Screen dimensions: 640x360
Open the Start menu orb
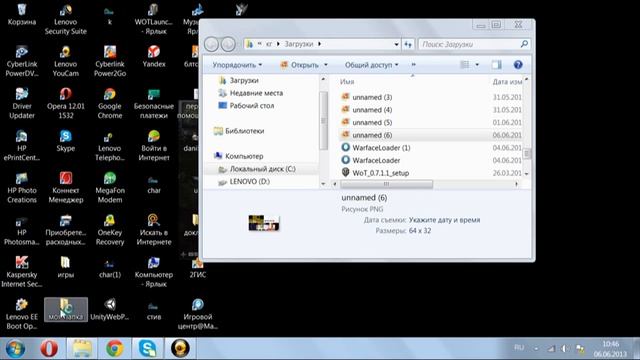click(15, 349)
